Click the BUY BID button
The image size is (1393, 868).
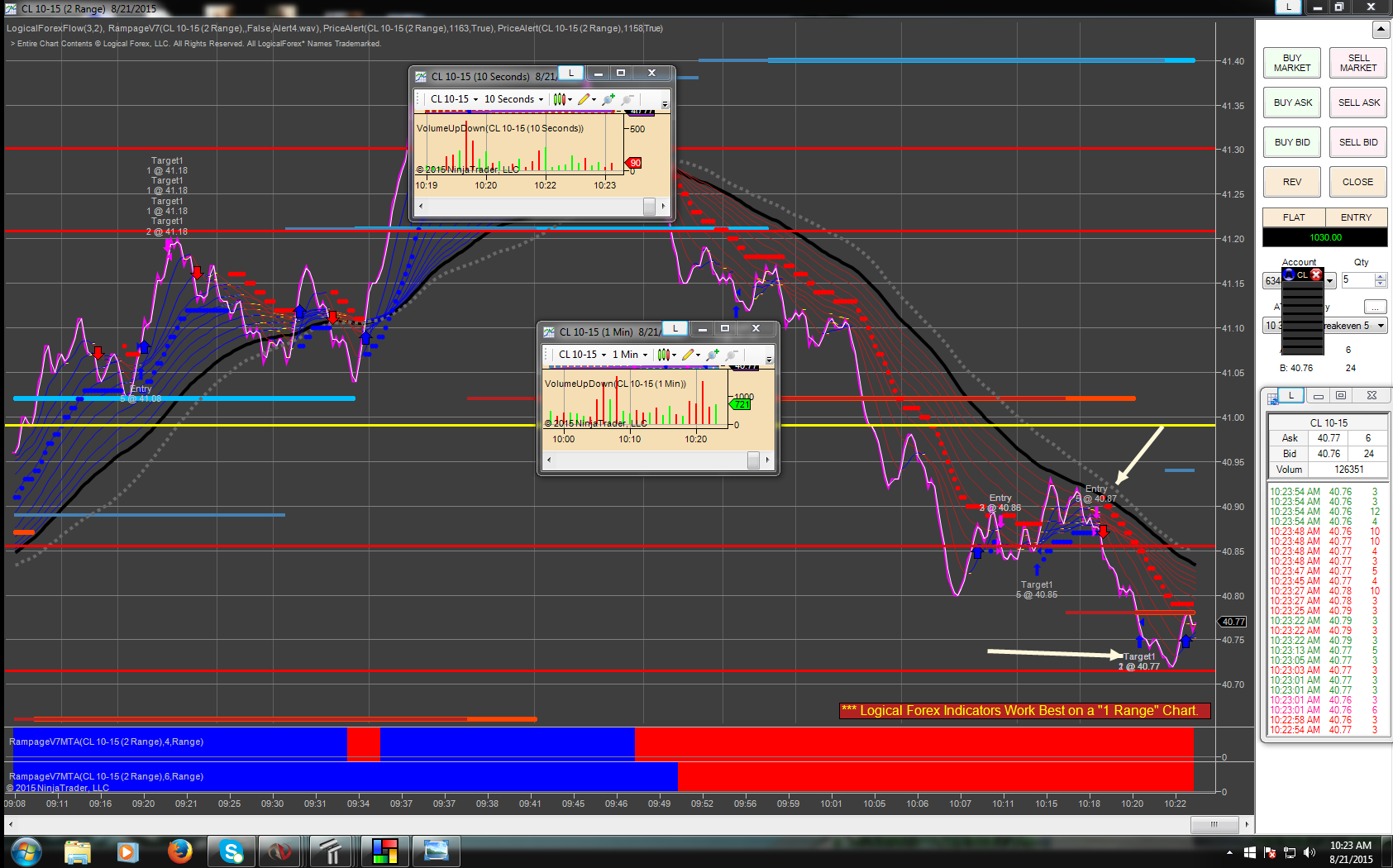[x=1292, y=142]
